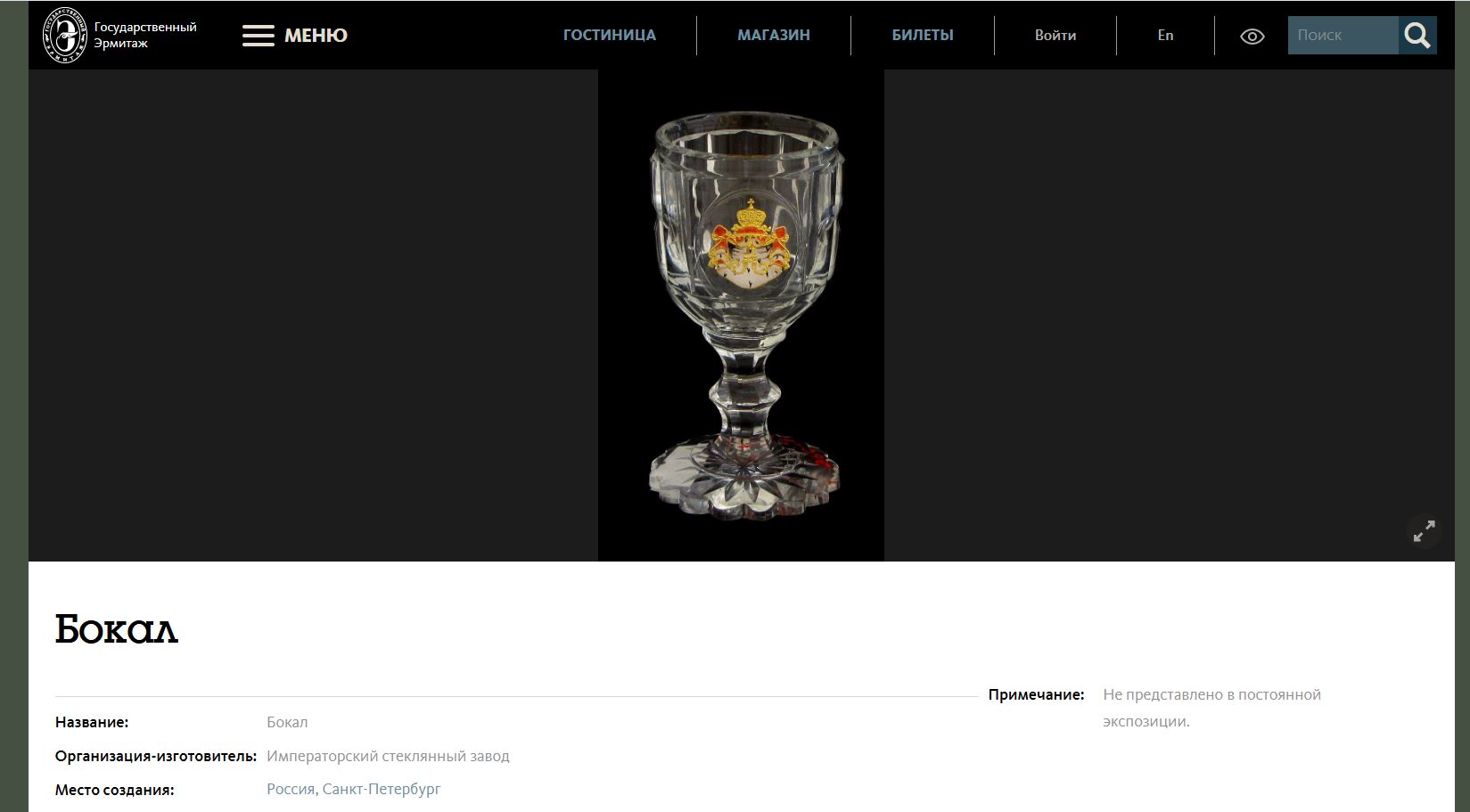Click the Государственный Эрмитаж site title
Image resolution: width=1470 pixels, height=812 pixels.
(x=145, y=35)
